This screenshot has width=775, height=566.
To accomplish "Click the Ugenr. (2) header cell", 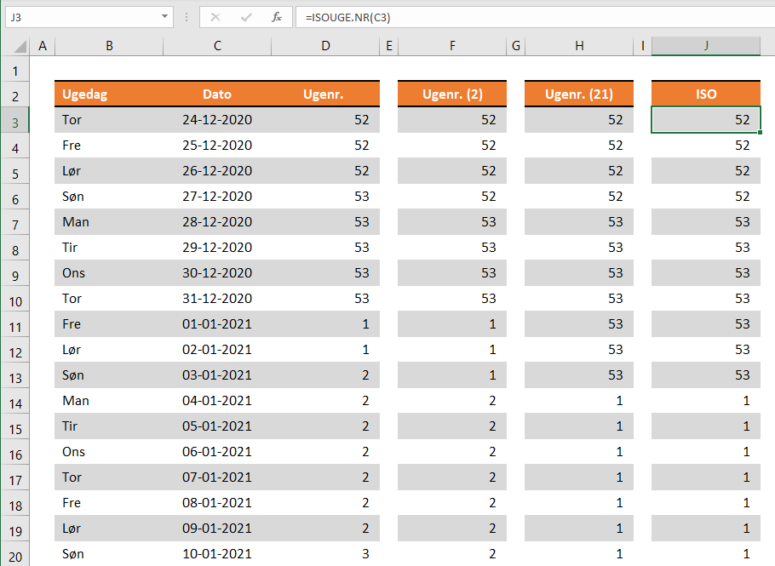I will point(452,94).
